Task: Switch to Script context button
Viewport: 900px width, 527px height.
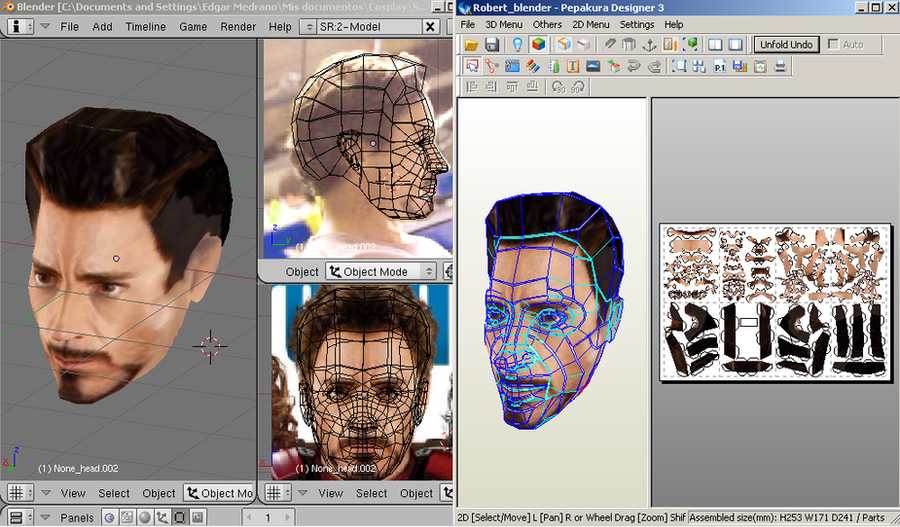Action: [x=127, y=517]
